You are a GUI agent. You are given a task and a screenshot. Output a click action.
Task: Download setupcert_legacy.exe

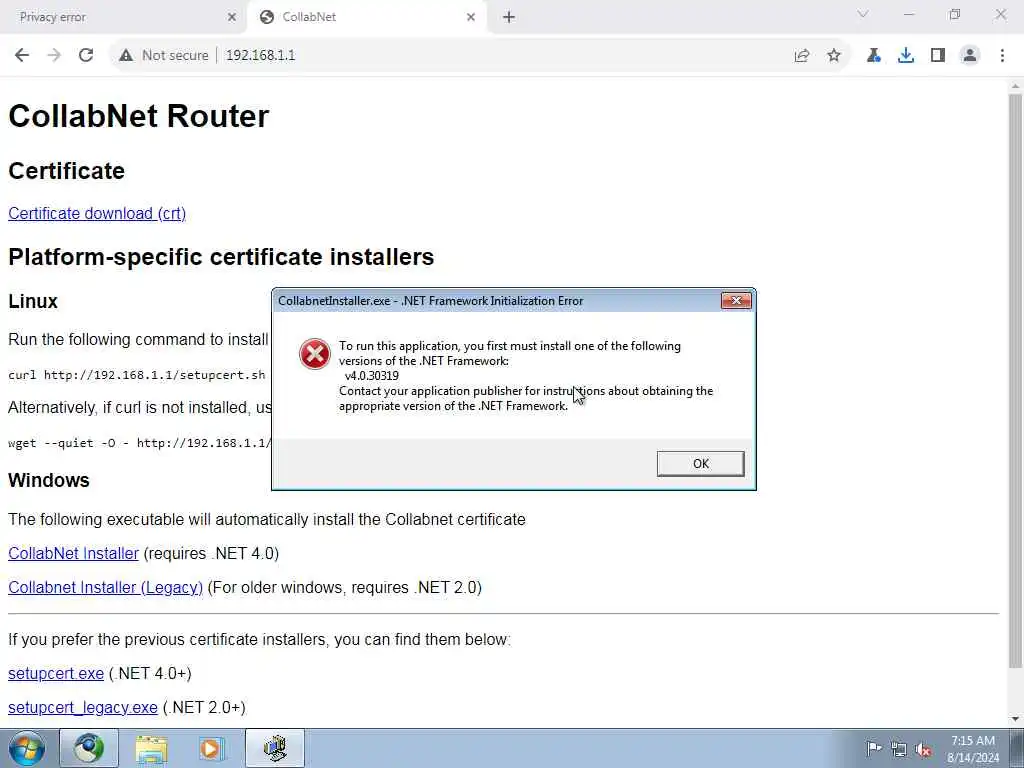82,707
